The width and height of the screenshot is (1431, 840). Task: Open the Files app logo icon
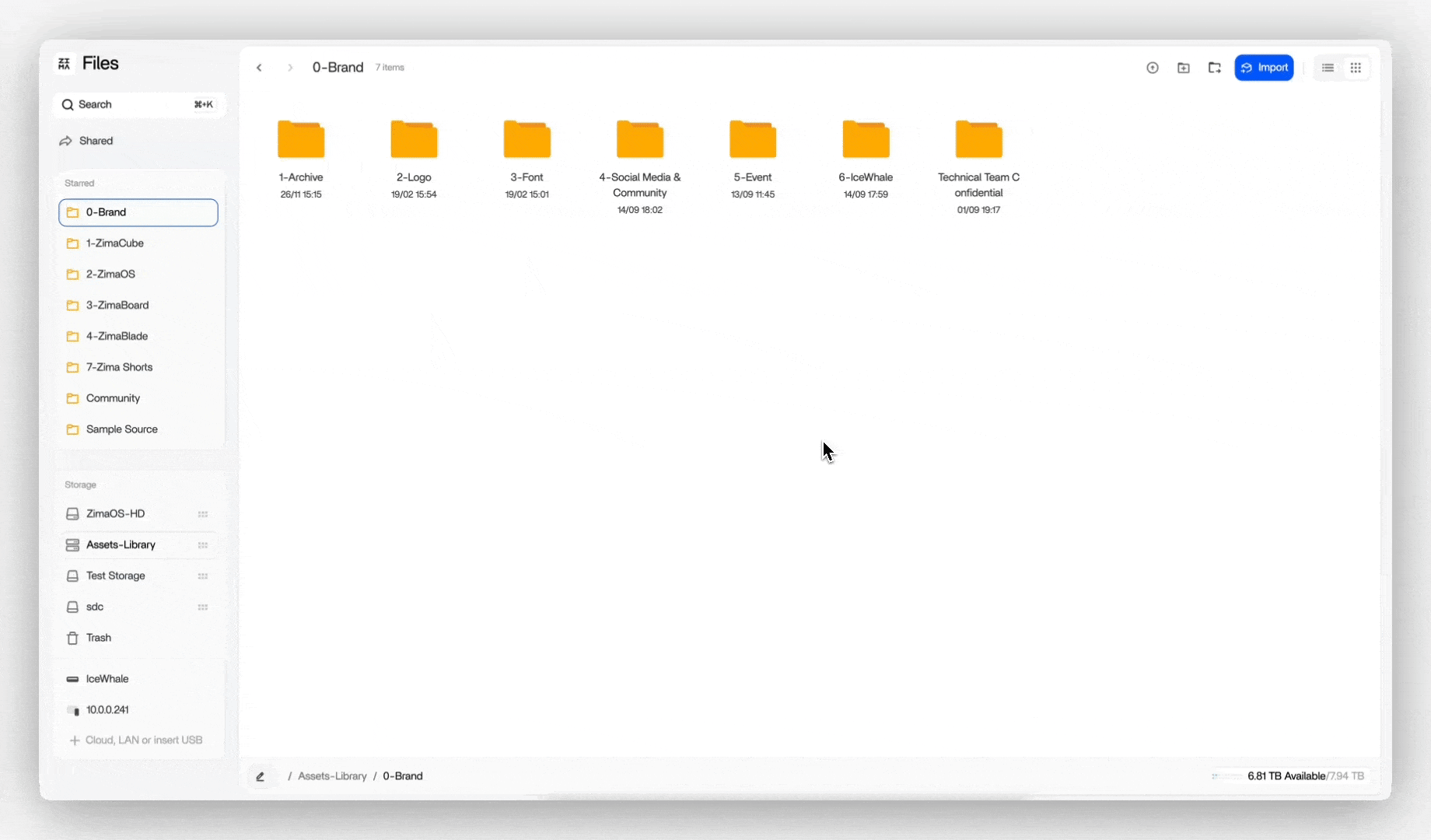coord(65,63)
